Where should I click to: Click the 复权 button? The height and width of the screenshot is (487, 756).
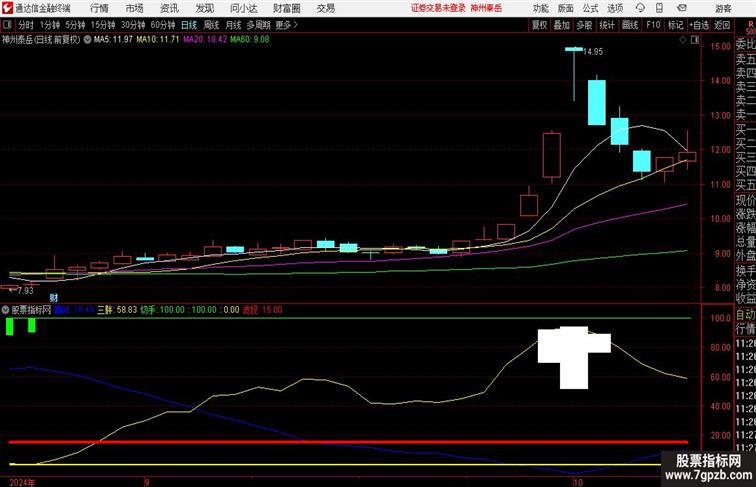tap(540, 25)
